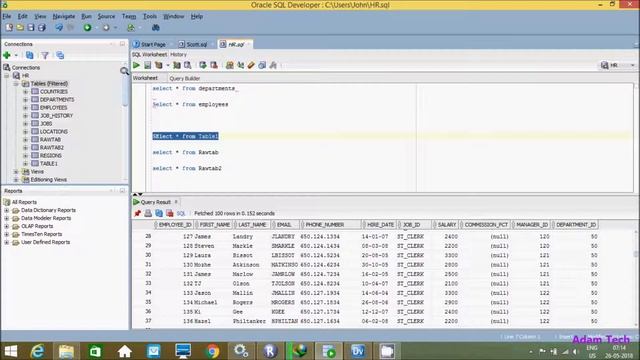640x360 pixels.
Task: Expand the EMPLOYEES table node
Action: pyautogui.click(x=25, y=107)
